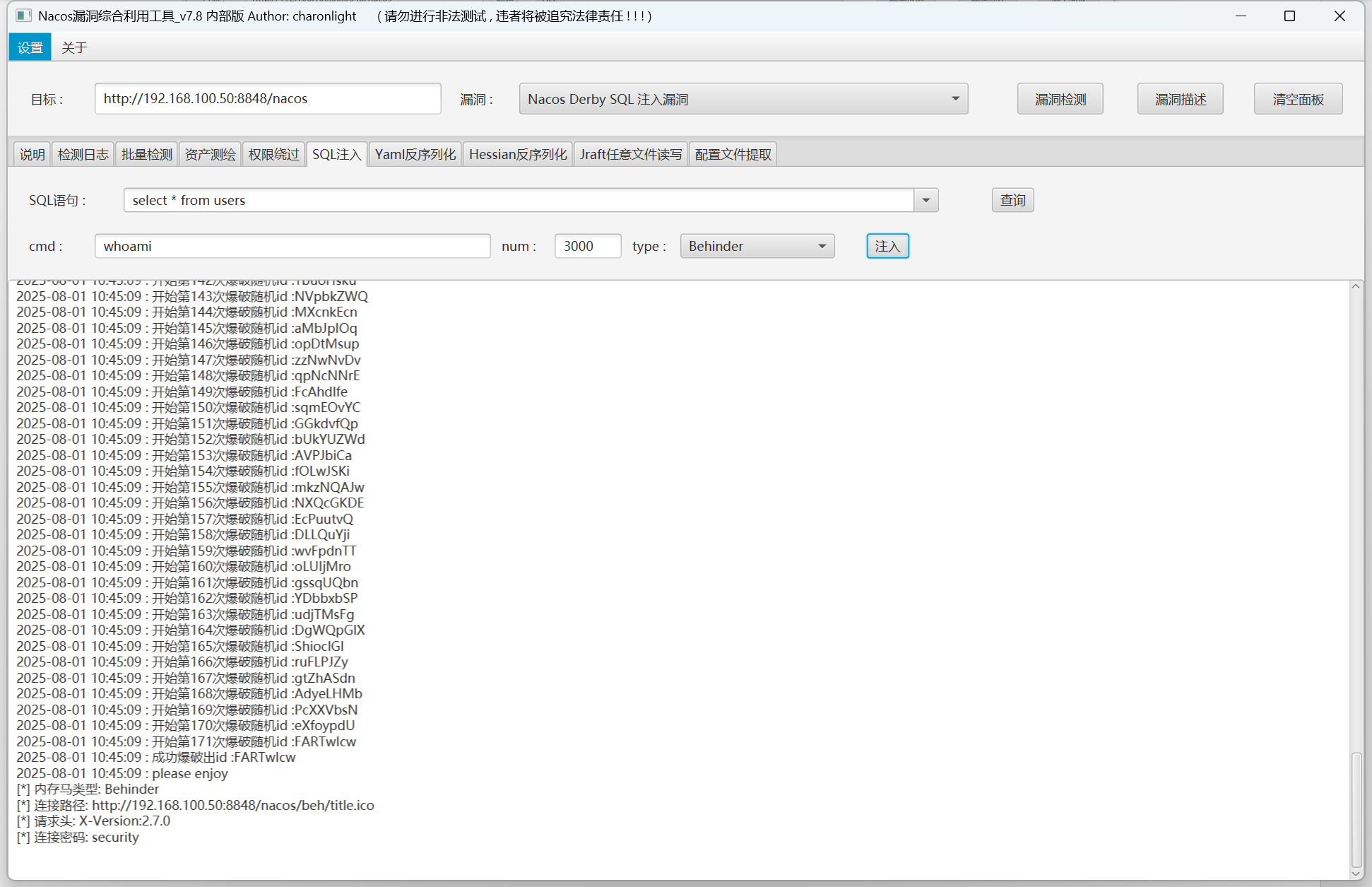Screen dimensions: 1372x887
Task: Switch to the Hessian反序列化 tab
Action: (518, 154)
